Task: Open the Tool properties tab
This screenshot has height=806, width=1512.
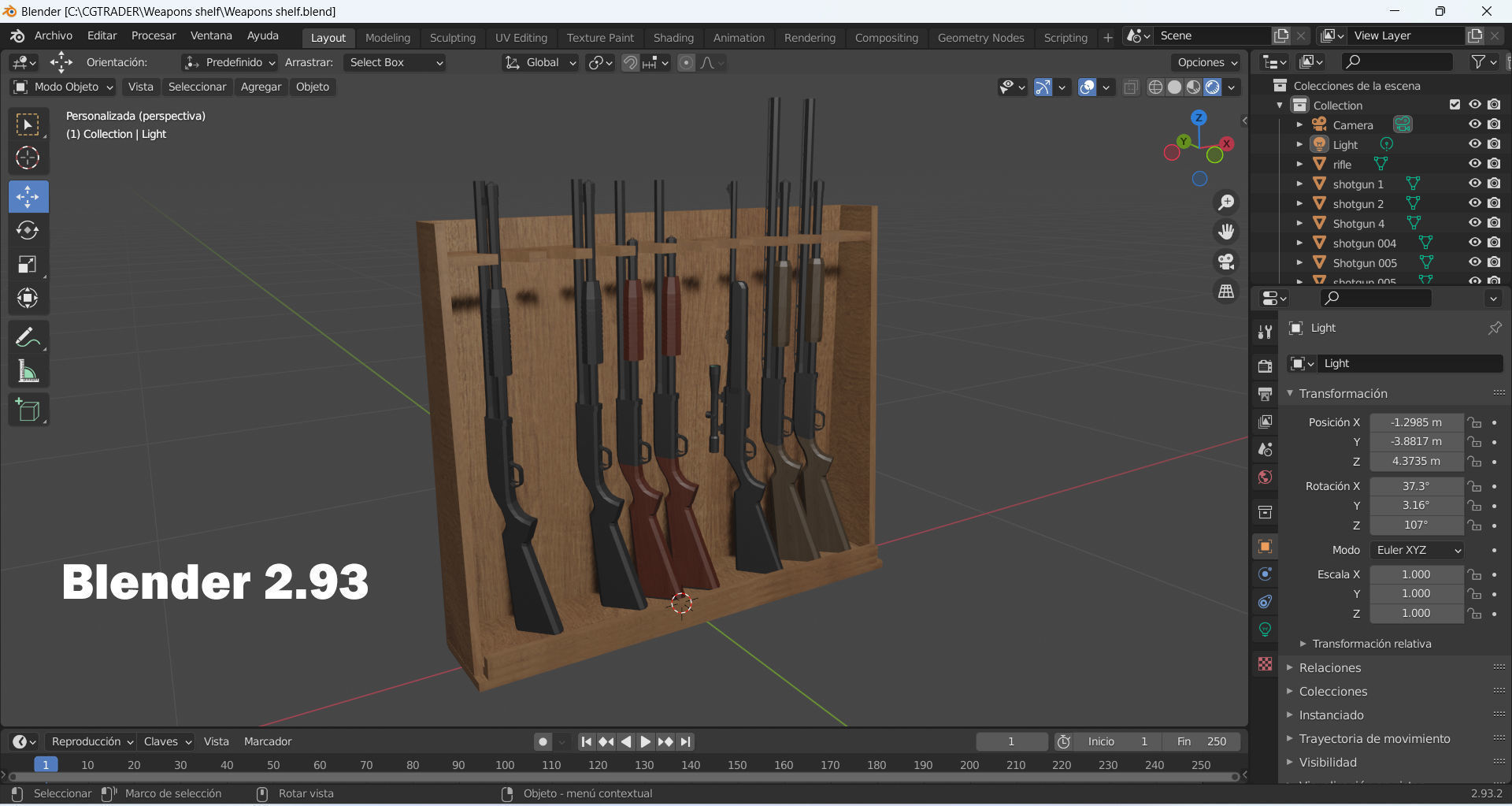Action: pyautogui.click(x=1266, y=332)
